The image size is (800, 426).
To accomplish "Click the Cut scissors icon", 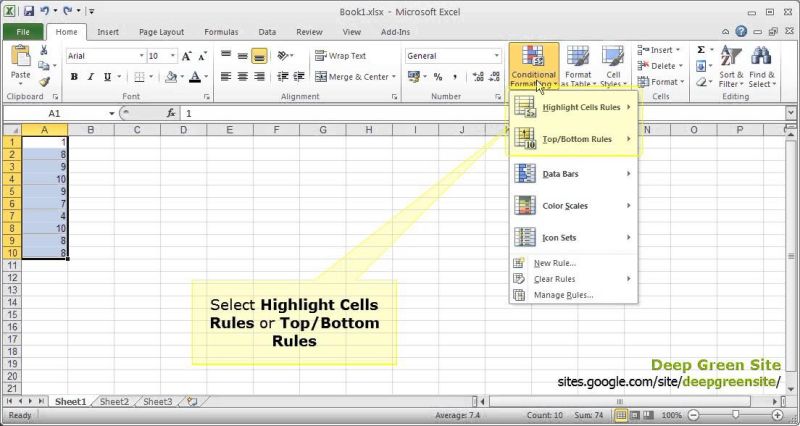I will (44, 50).
